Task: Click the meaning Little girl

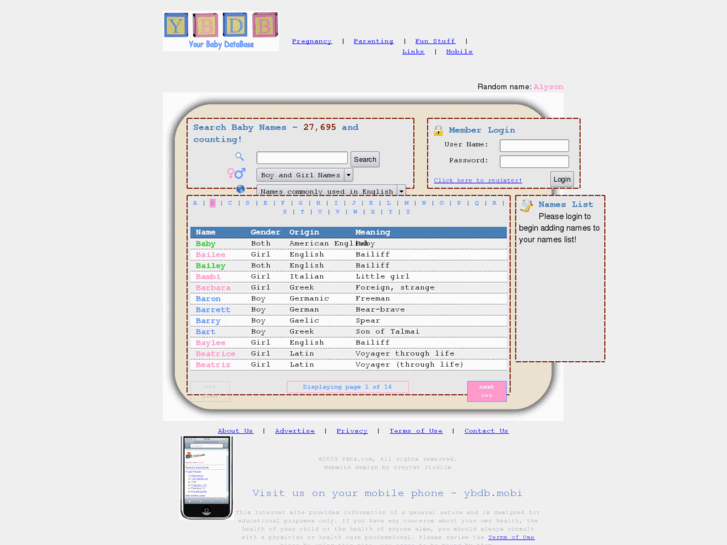Action: [x=383, y=276]
